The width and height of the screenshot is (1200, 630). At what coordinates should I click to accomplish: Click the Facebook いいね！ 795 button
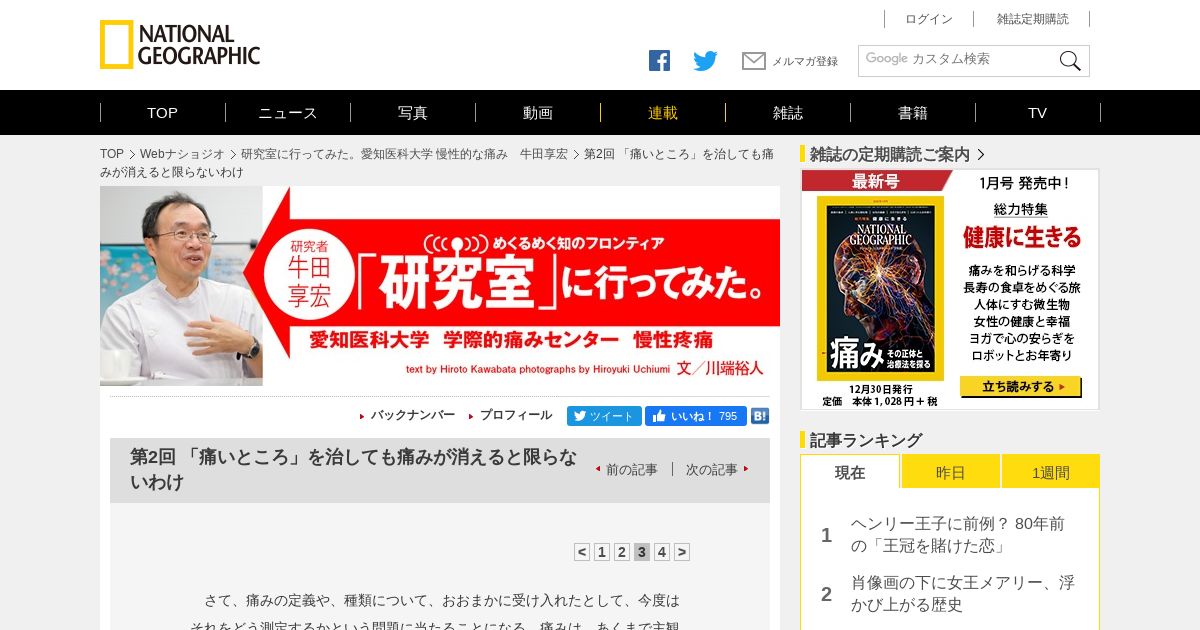[x=696, y=416]
